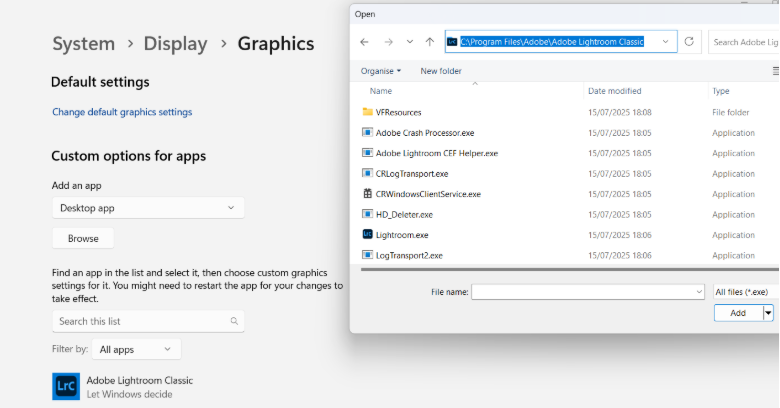Screen dimensions: 780x408
Task: Click the magnifier icon in Search this list
Action: 234,321
